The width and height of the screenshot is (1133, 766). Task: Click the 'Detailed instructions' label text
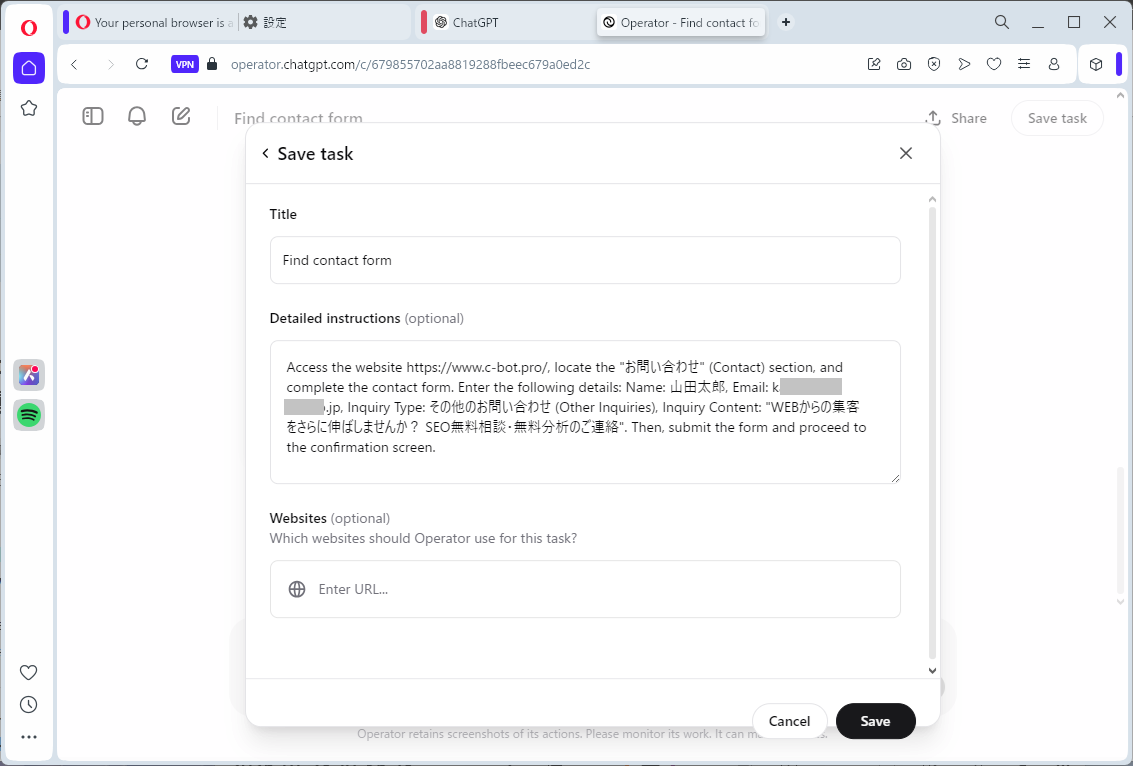click(x=335, y=318)
